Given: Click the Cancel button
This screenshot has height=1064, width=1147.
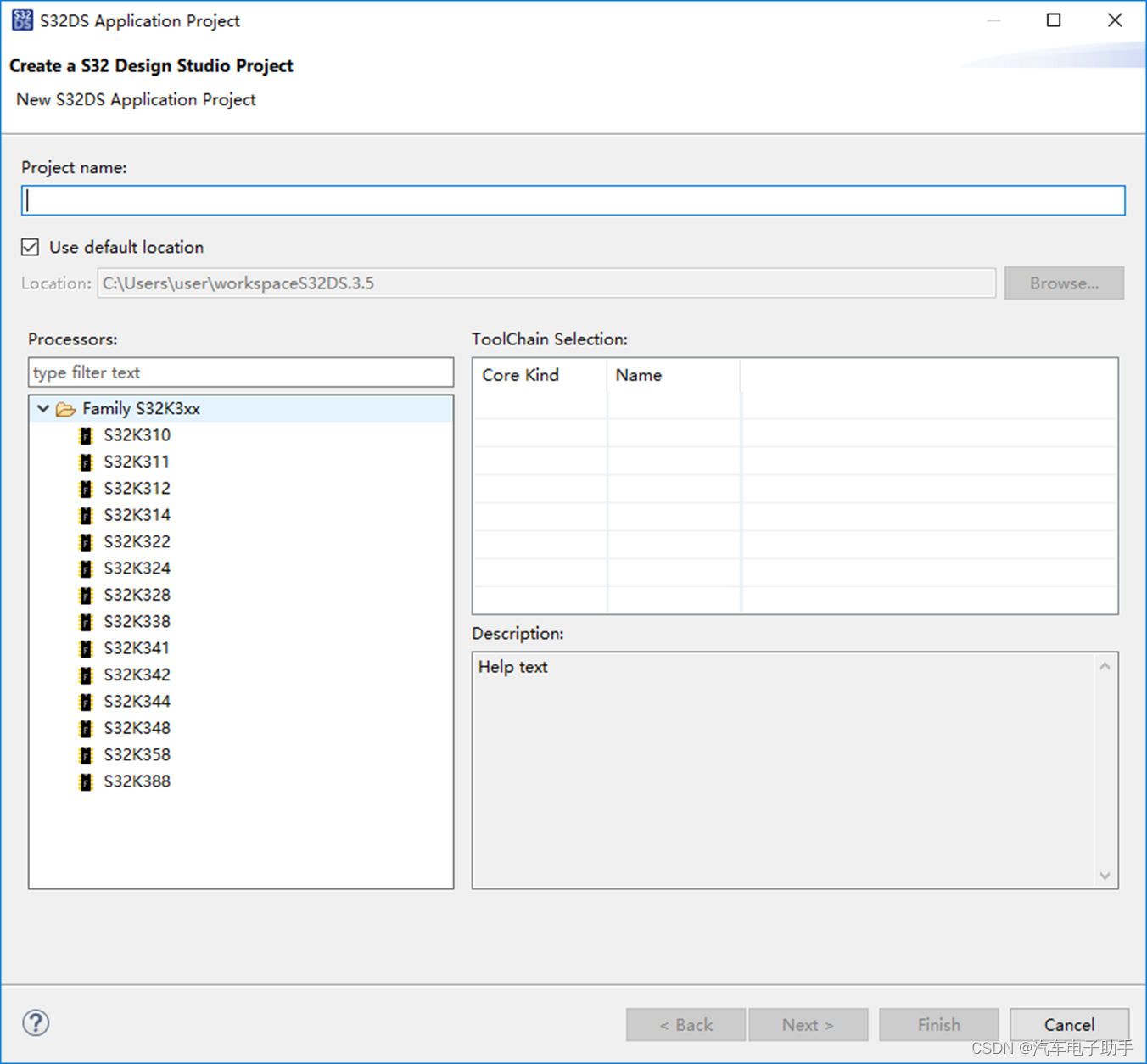Looking at the screenshot, I should click(x=1069, y=1024).
